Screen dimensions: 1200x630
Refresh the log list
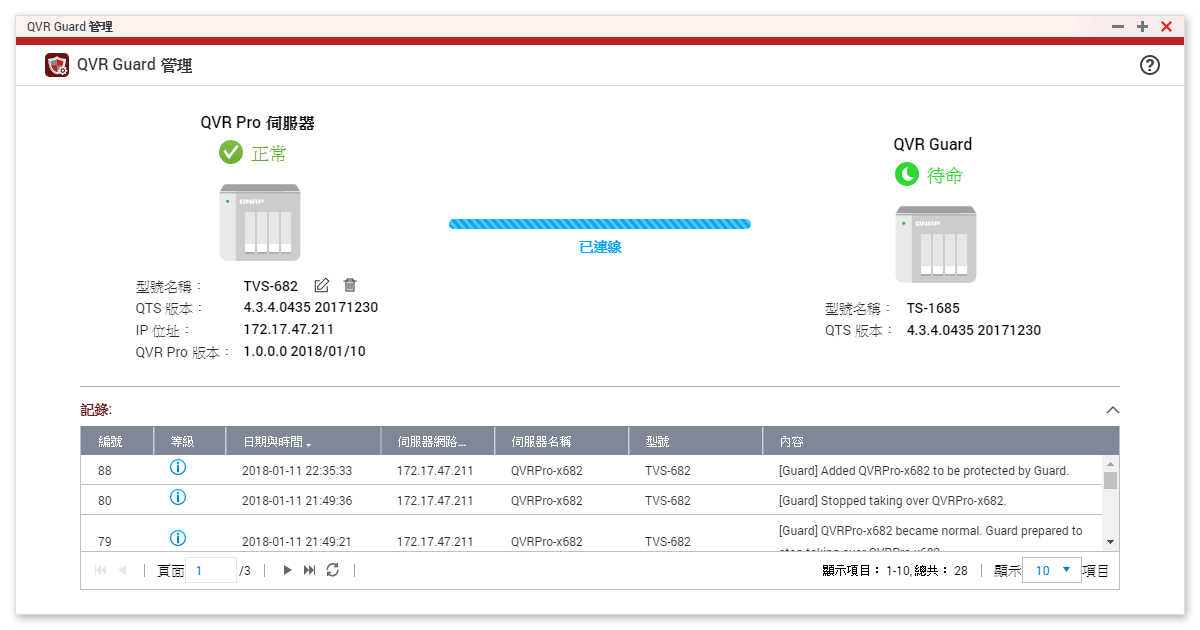[x=333, y=570]
